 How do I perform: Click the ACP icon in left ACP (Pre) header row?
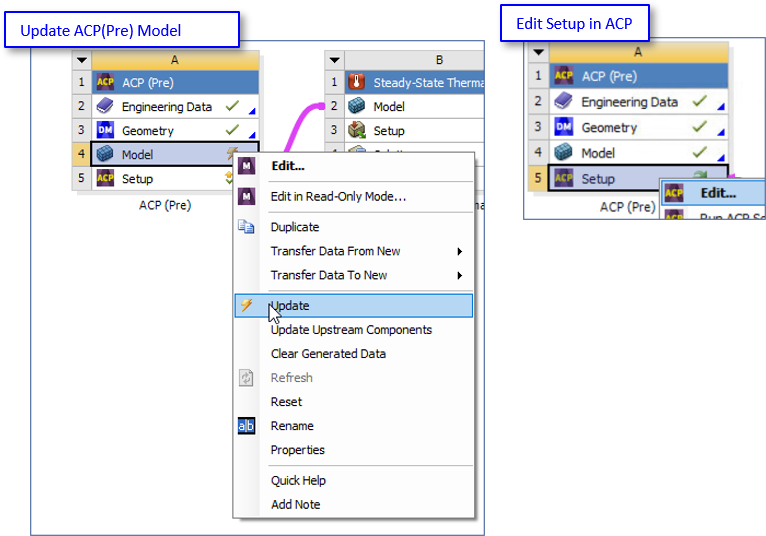105,82
